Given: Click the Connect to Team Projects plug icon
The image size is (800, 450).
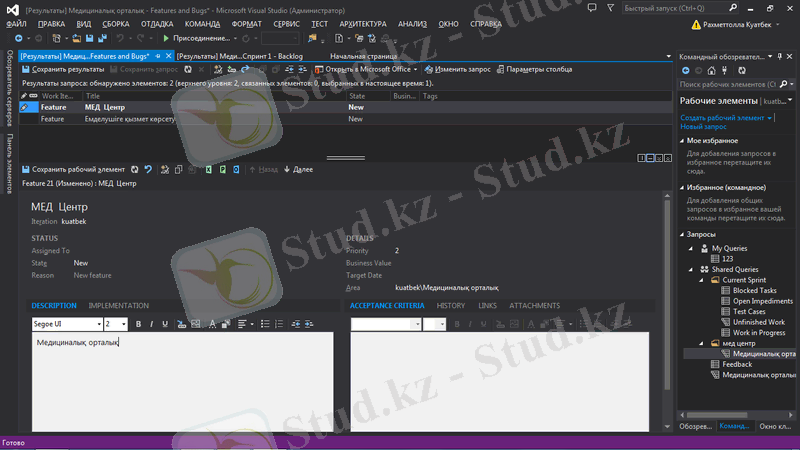Looking at the screenshot, I should pos(724,70).
